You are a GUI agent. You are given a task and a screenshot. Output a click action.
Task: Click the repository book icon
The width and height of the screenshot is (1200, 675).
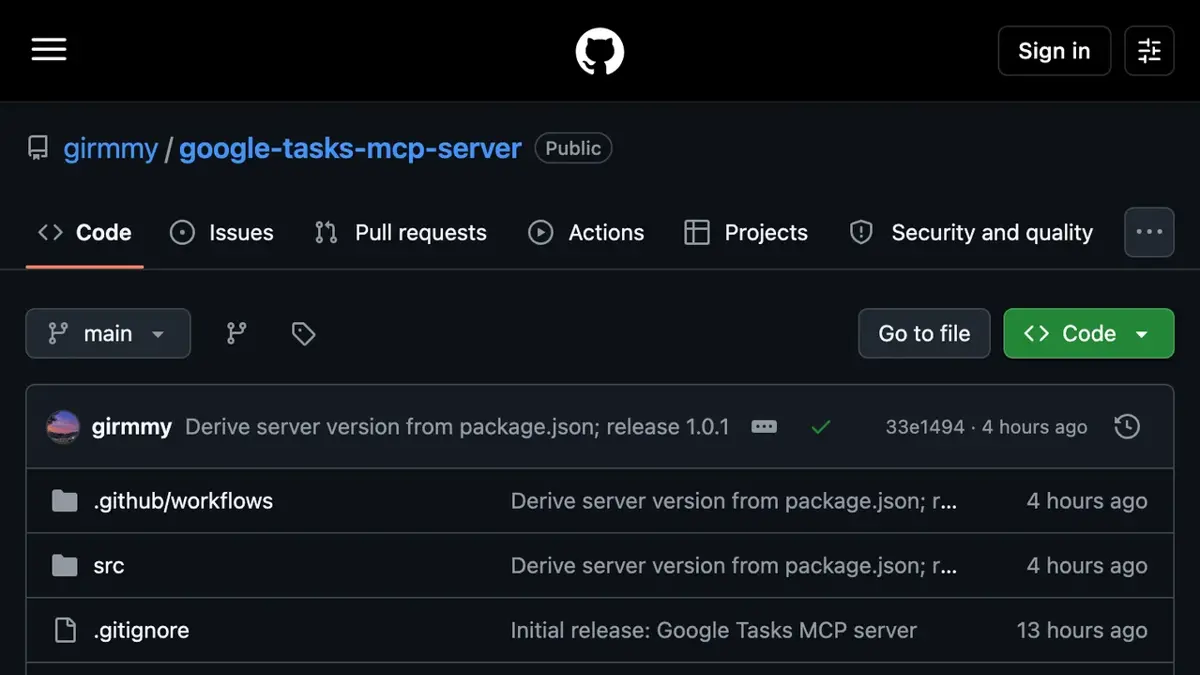click(38, 149)
